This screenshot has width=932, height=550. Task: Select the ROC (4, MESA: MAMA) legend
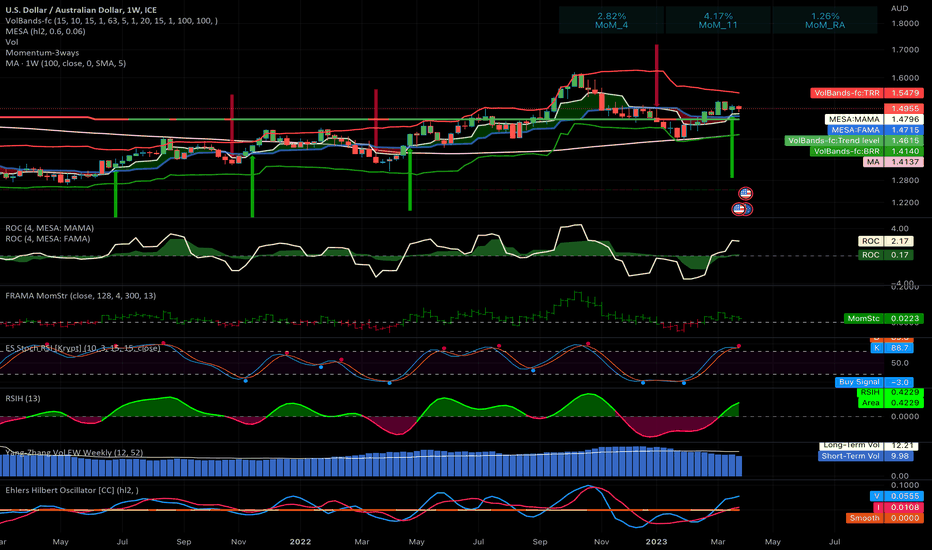tap(49, 228)
